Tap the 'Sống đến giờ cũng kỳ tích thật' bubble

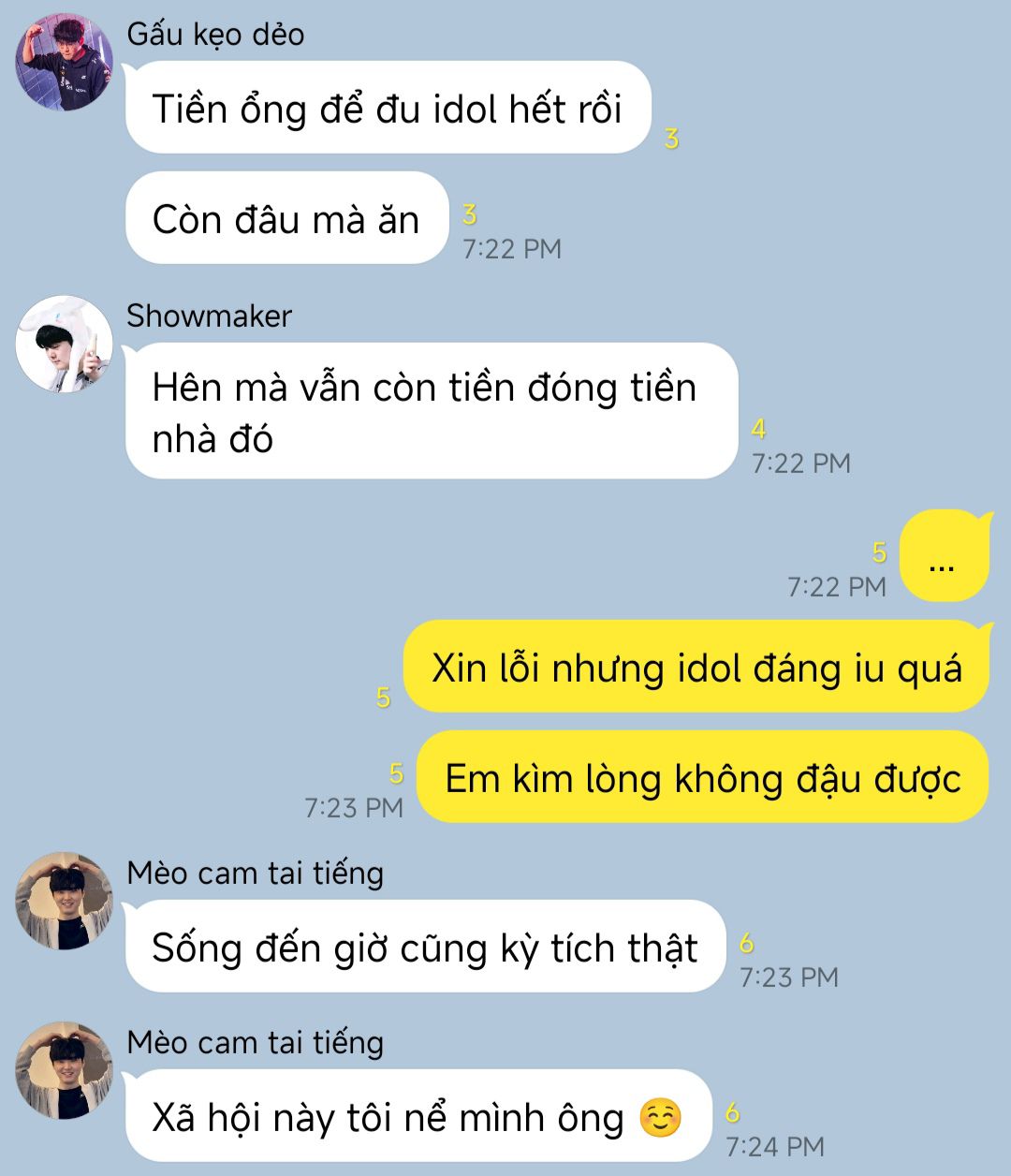(426, 947)
